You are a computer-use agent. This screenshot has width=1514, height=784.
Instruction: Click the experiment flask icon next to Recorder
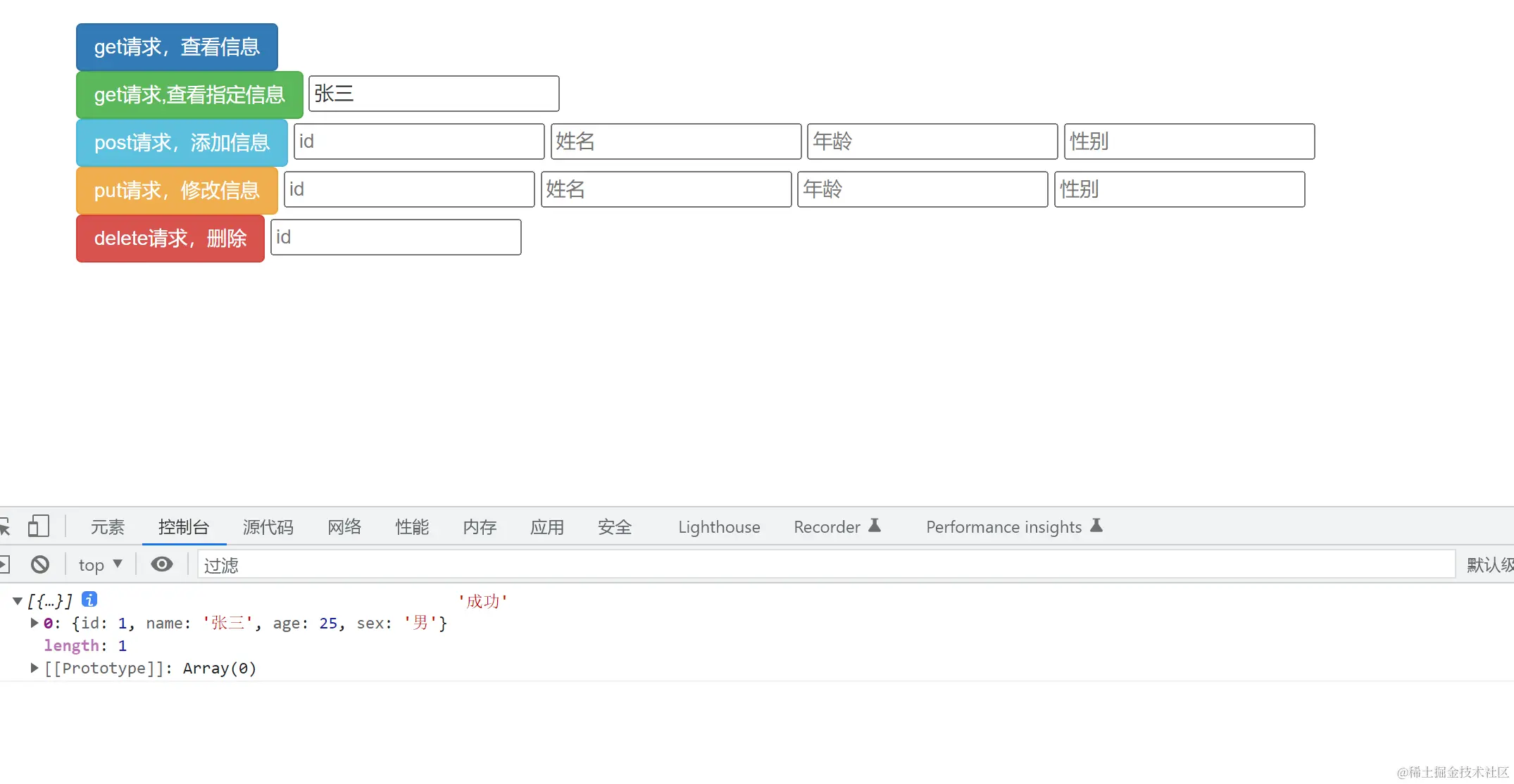(874, 525)
